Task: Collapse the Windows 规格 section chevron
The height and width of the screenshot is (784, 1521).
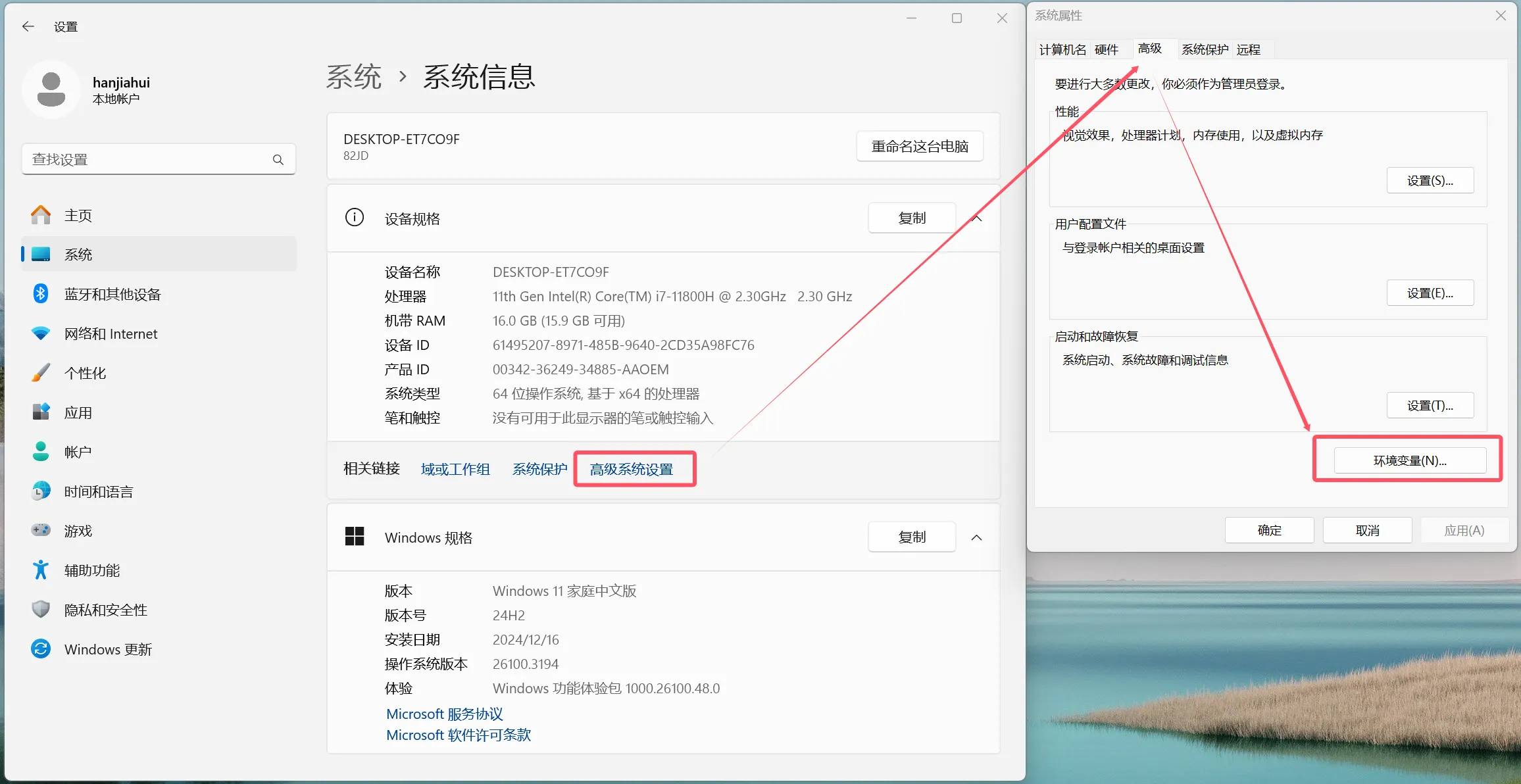Action: (x=977, y=537)
